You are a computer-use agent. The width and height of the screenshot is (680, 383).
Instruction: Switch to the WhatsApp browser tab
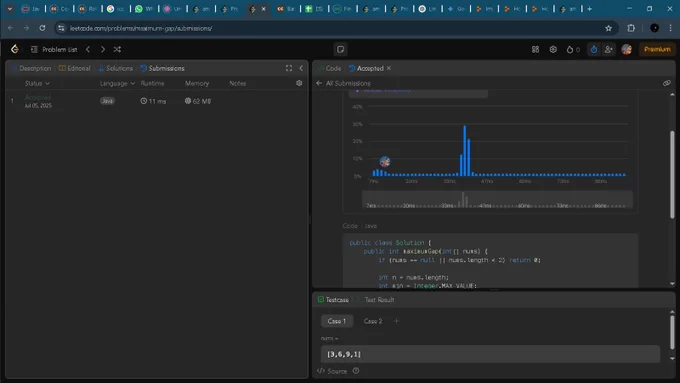coord(144,9)
